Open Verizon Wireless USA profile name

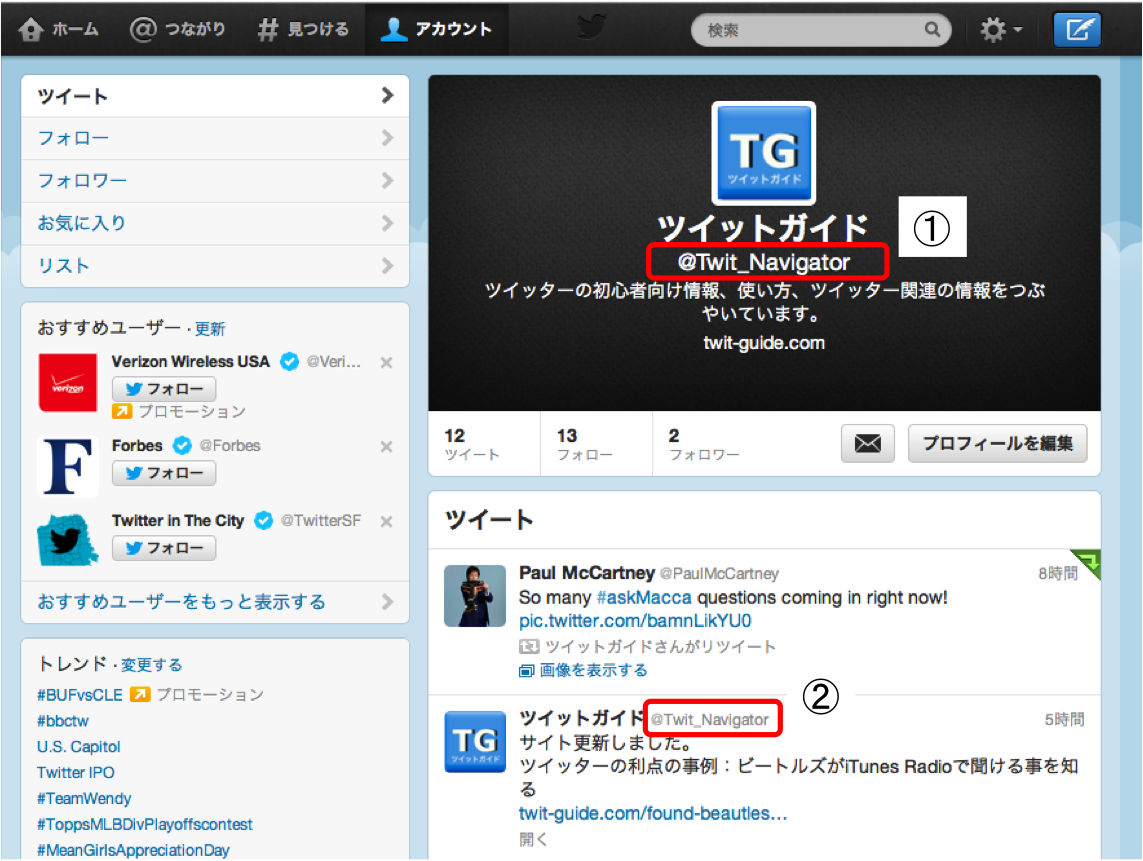(190, 362)
